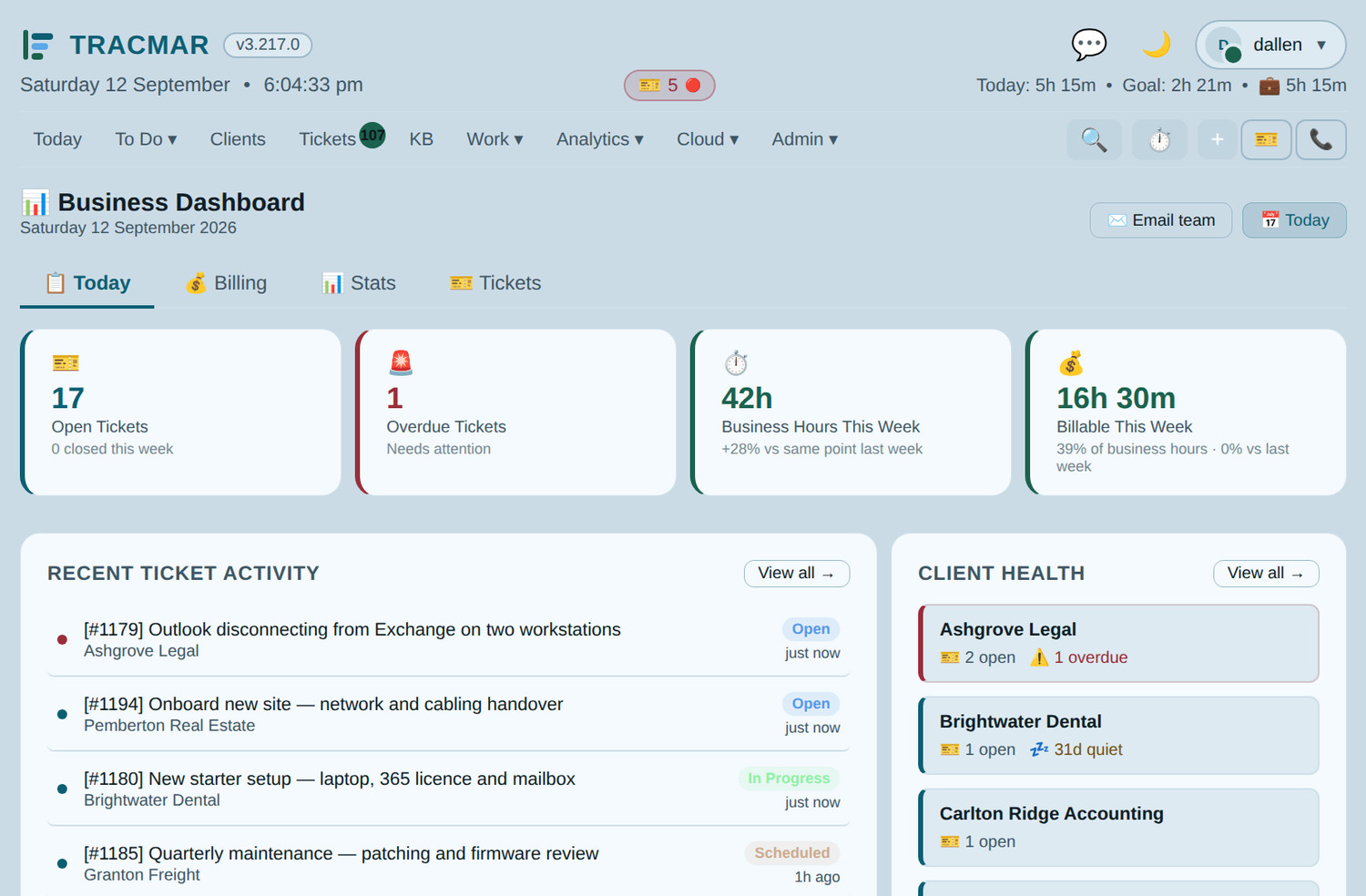Click the sleep icon by 31d quiet
Image resolution: width=1366 pixels, height=896 pixels.
(x=1039, y=749)
